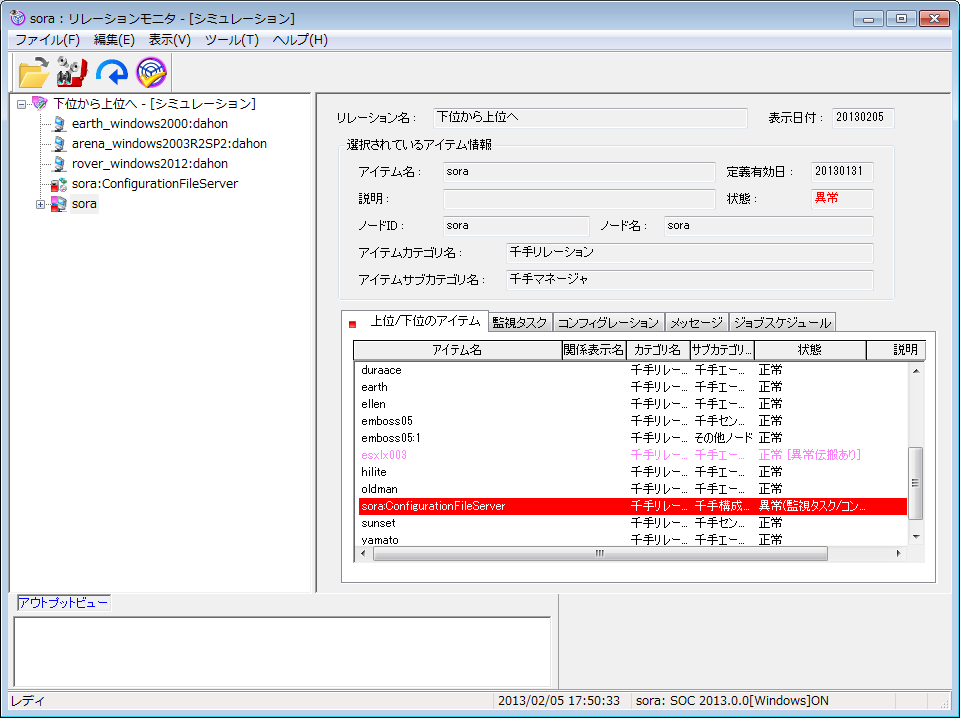
Task: Expand the sora tree node
Action: click(40, 204)
